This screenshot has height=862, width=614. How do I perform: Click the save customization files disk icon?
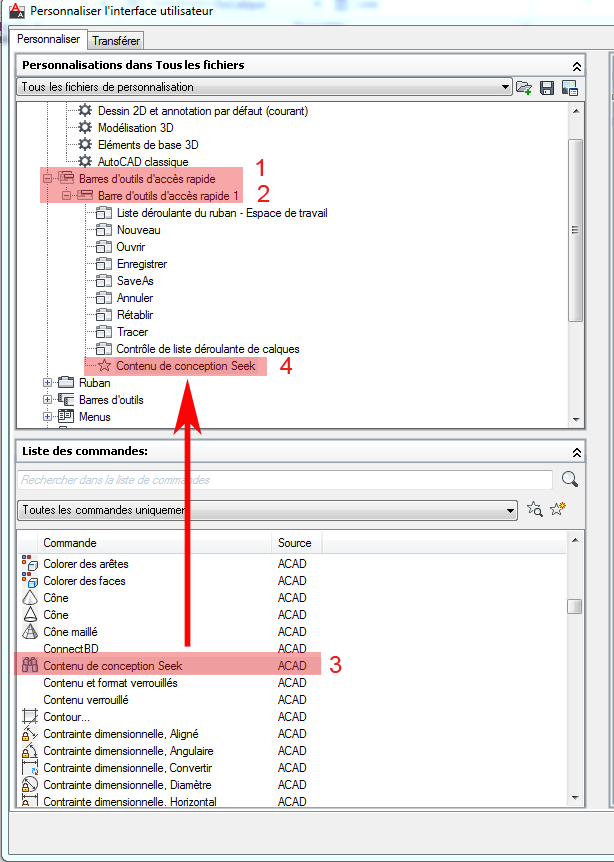tap(547, 88)
